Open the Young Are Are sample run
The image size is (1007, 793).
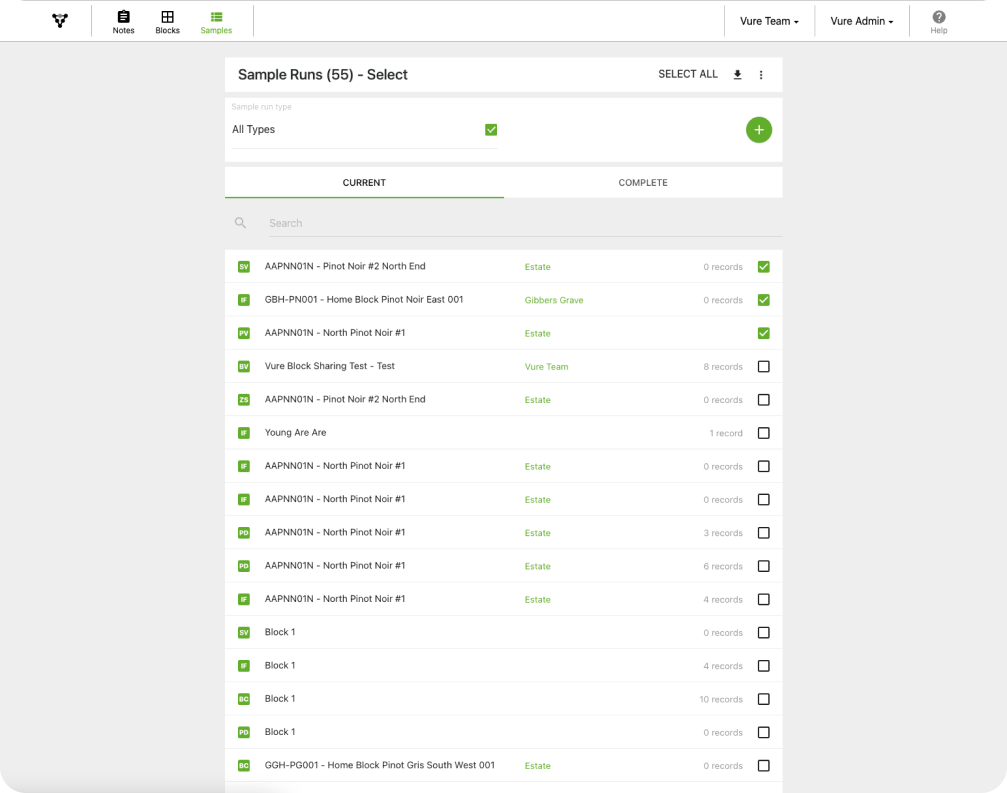pos(295,432)
